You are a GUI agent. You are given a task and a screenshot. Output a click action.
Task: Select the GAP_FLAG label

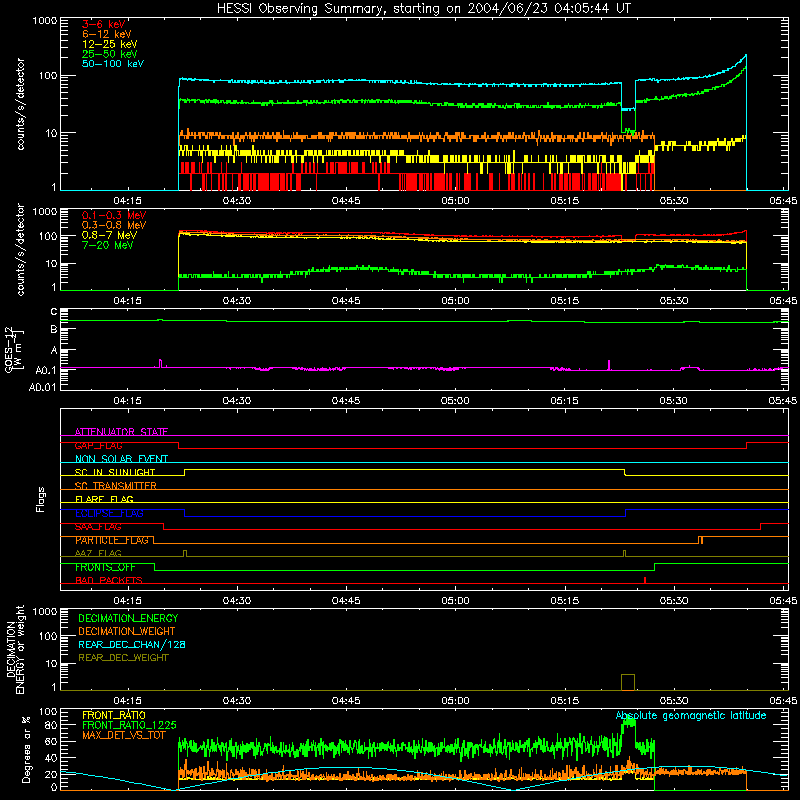coord(98,445)
